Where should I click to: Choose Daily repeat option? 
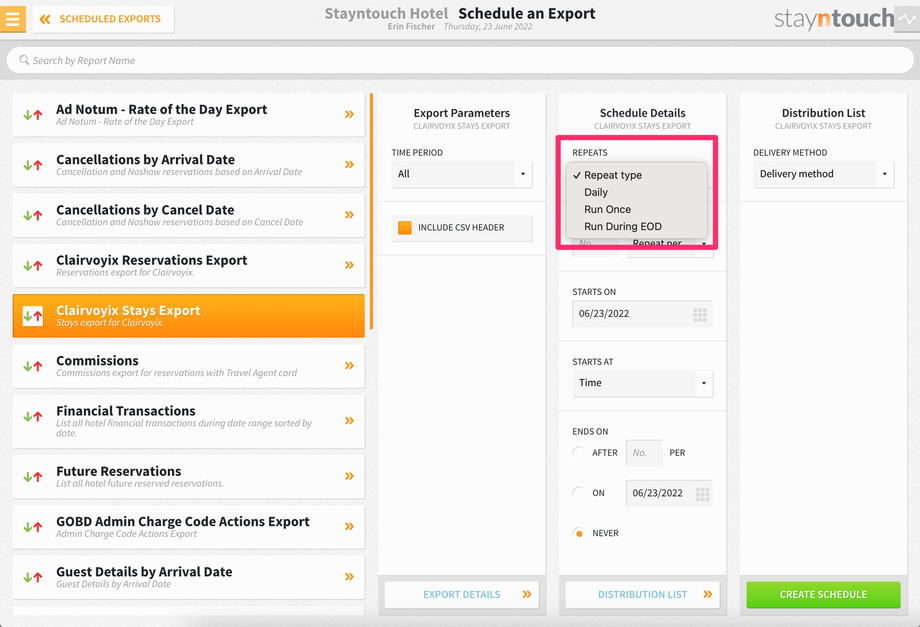tap(637, 192)
